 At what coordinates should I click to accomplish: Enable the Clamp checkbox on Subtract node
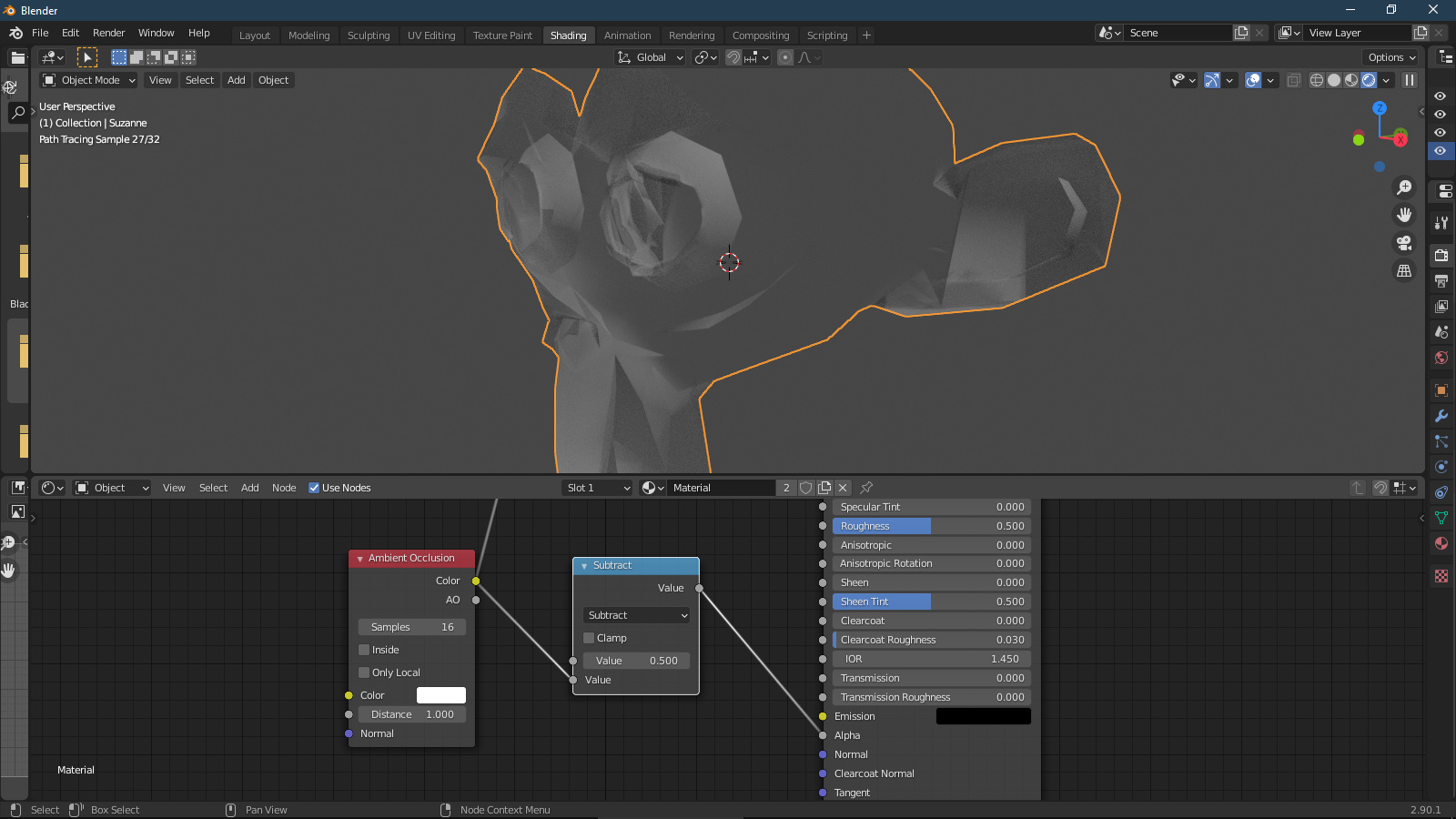pyautogui.click(x=589, y=638)
